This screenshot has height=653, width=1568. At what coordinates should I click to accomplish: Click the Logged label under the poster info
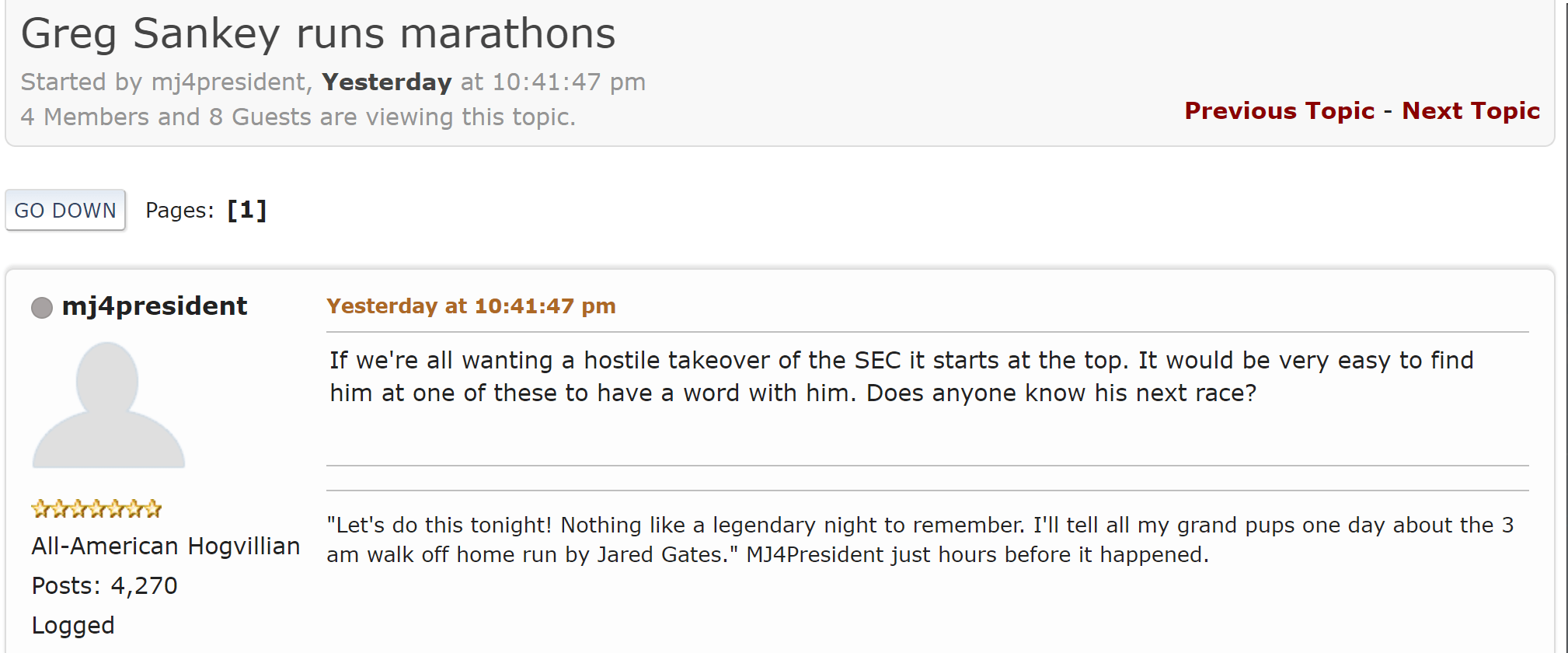73,625
